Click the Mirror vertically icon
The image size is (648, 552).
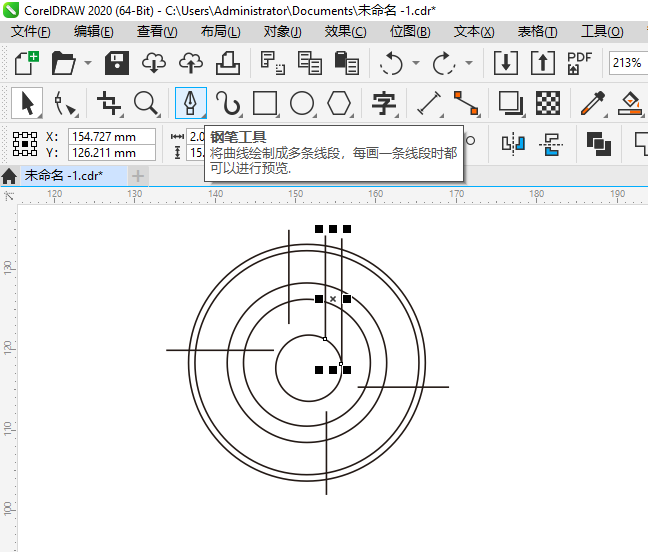[x=551, y=144]
